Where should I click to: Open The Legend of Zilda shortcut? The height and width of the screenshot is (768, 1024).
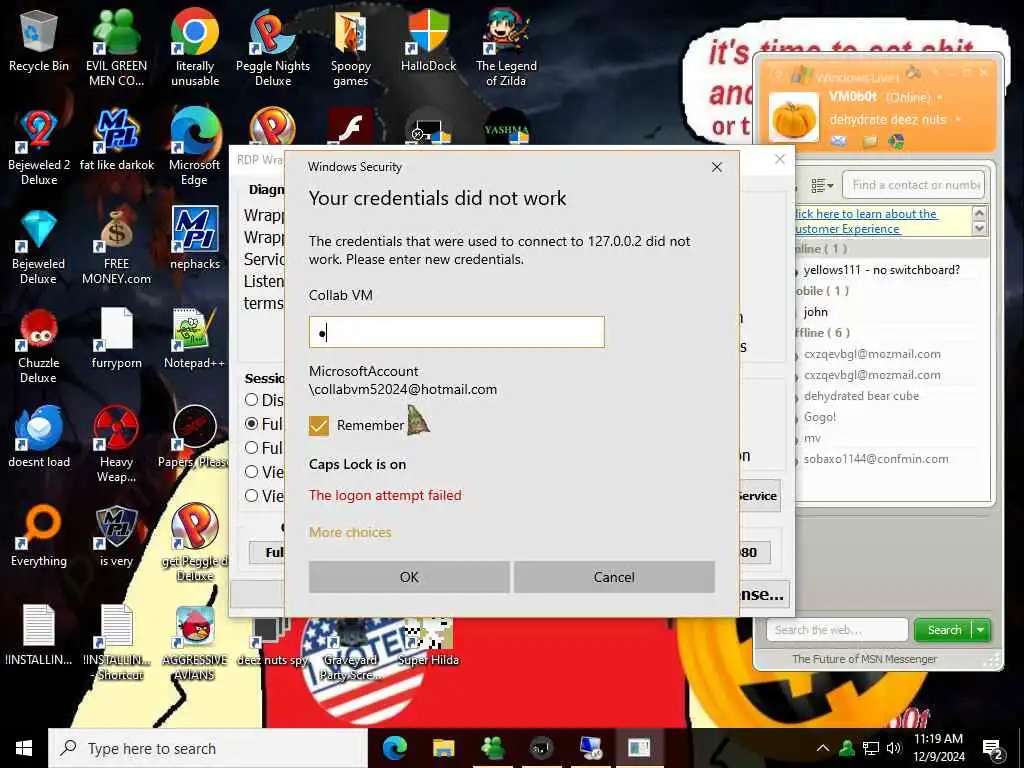[506, 48]
